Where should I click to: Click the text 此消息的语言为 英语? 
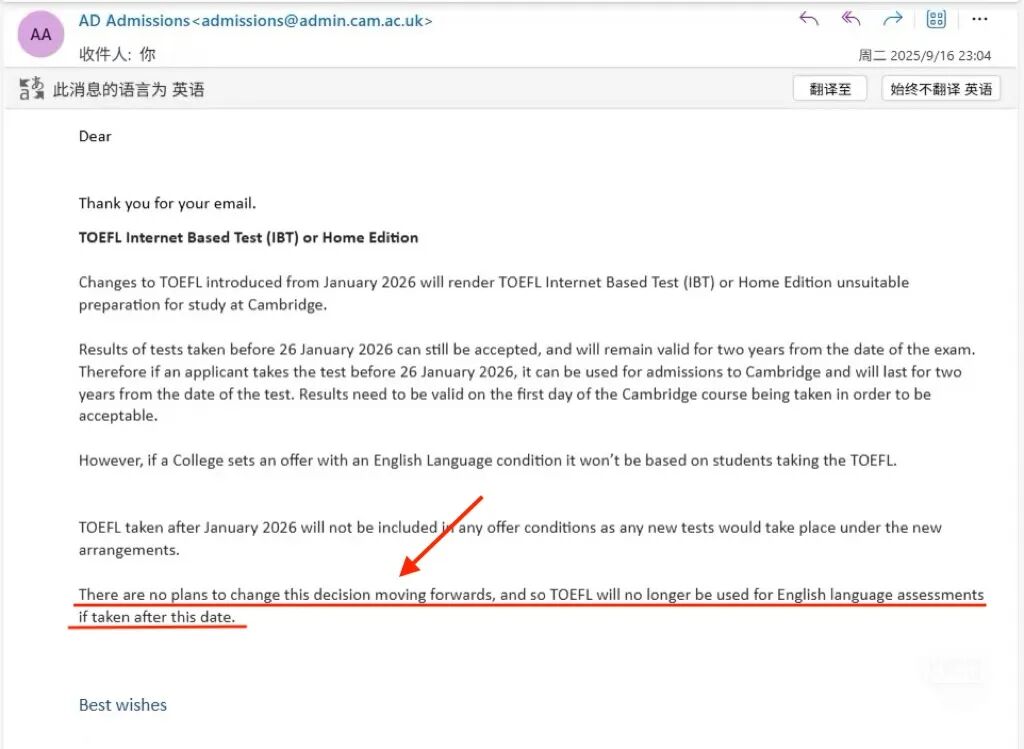click(x=129, y=89)
